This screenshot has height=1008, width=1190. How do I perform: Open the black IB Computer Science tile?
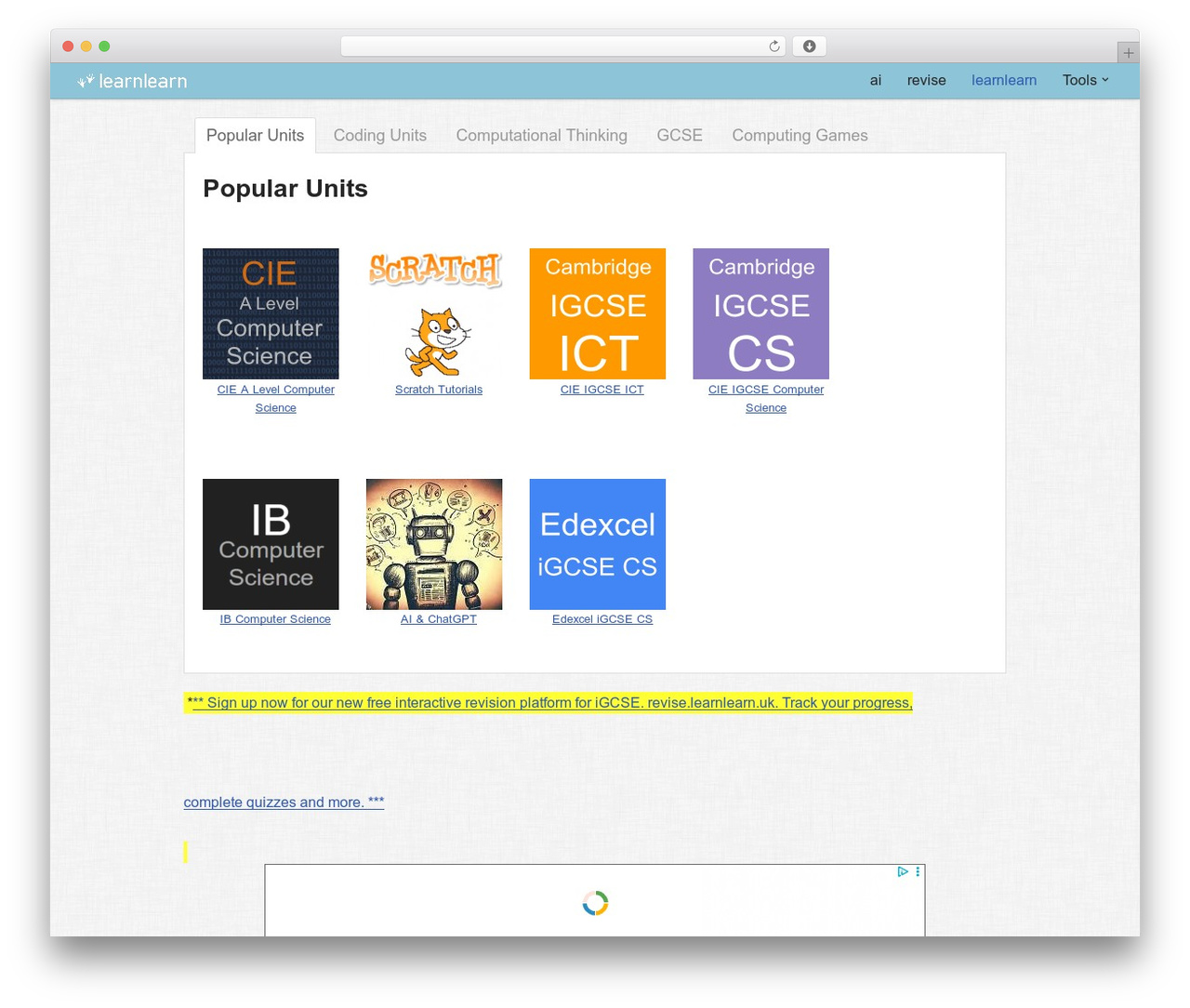271,544
